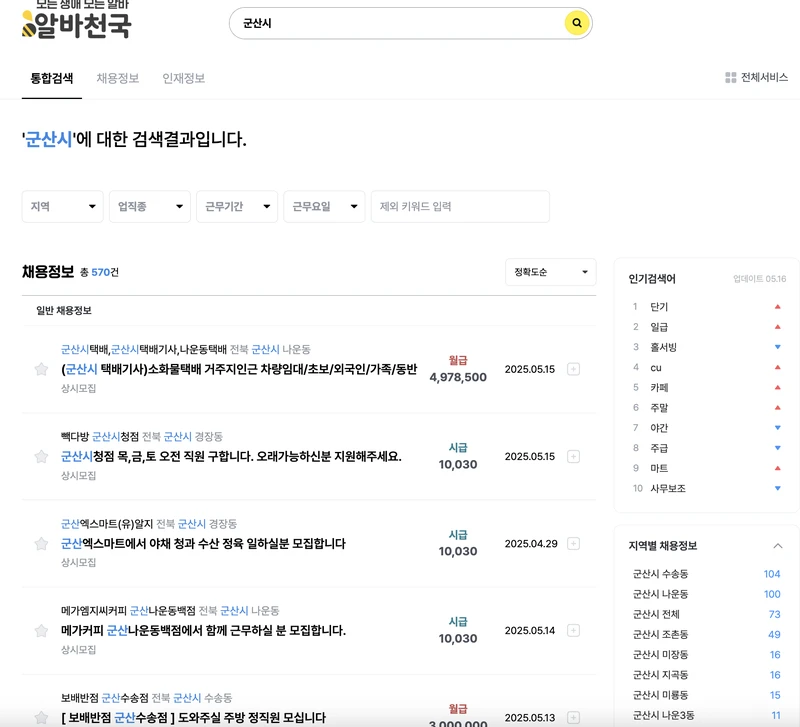Image resolution: width=800 pixels, height=727 pixels.
Task: Select popular keyword 주말
Action: tap(659, 408)
